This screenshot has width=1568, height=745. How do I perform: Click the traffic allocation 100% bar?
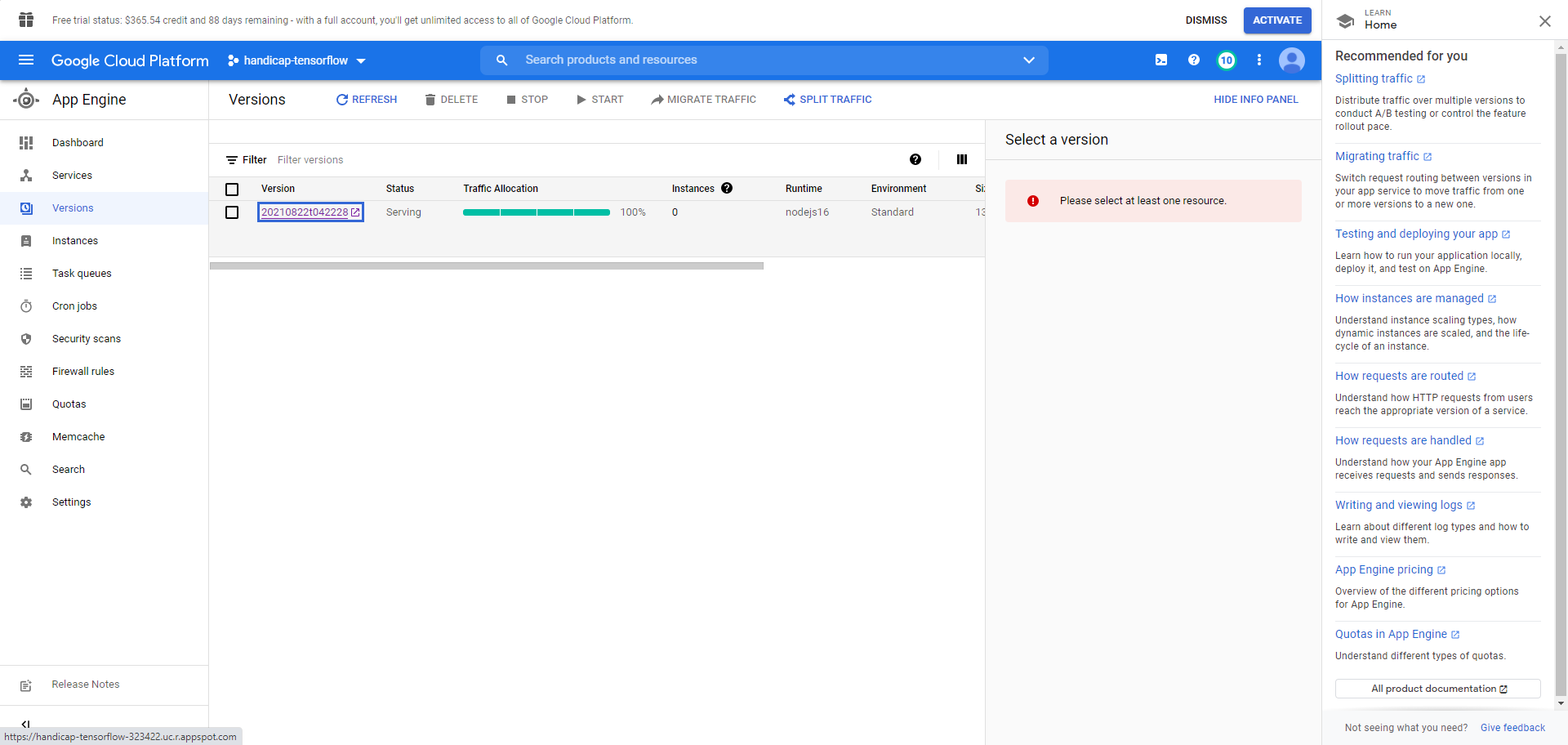537,212
